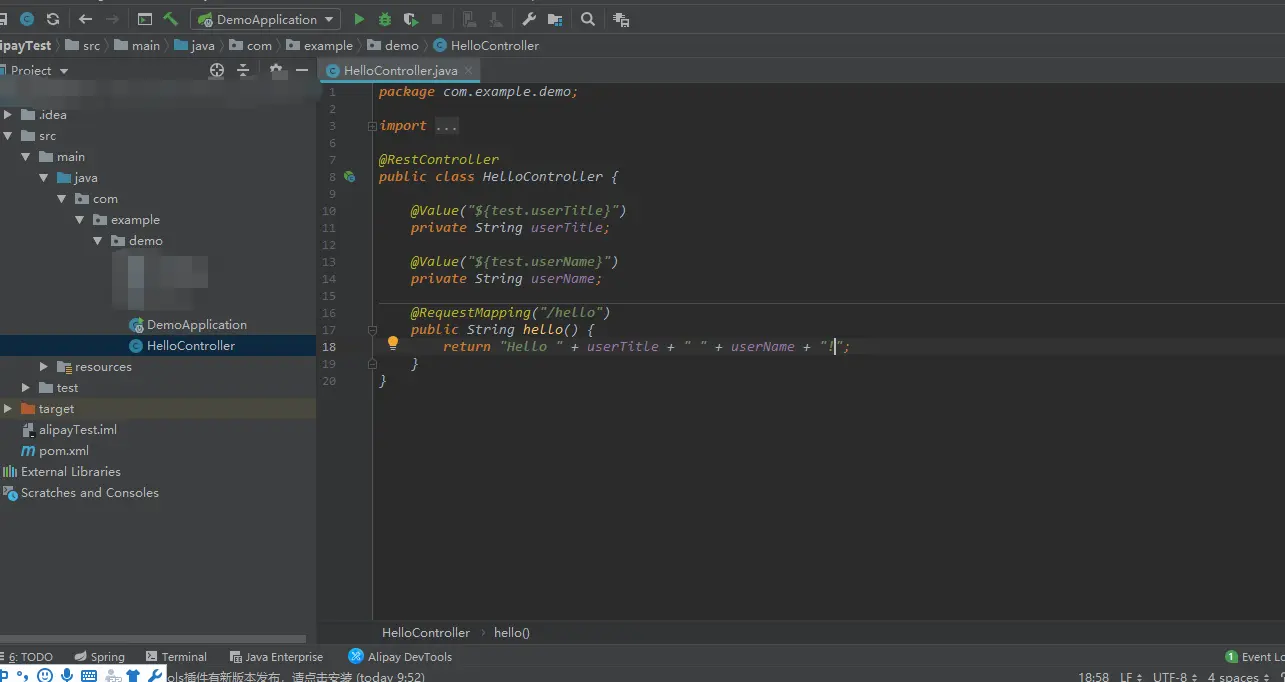Toggle the fold marker for hello() method
This screenshot has height=682, width=1285.
coord(372,329)
